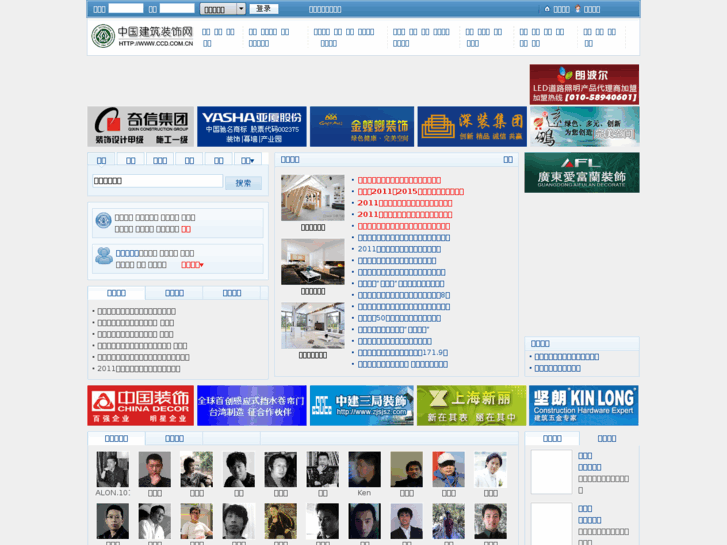The width and height of the screenshot is (727, 545).
Task: Select the first search category tab
Action: coord(102,160)
